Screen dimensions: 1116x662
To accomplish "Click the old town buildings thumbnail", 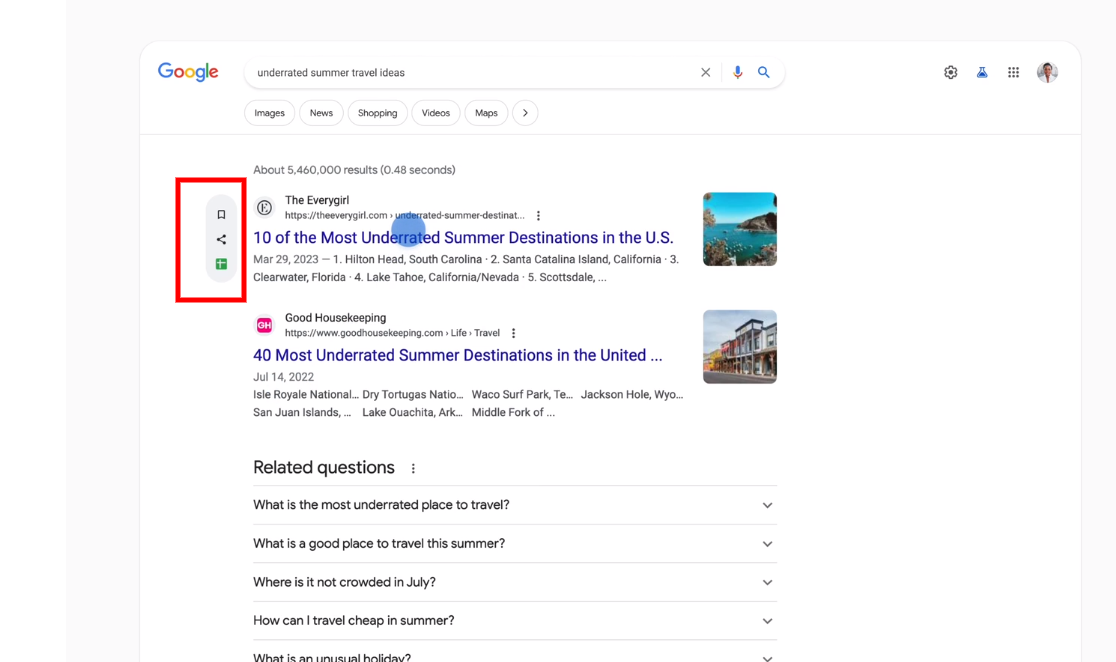I will click(x=740, y=347).
